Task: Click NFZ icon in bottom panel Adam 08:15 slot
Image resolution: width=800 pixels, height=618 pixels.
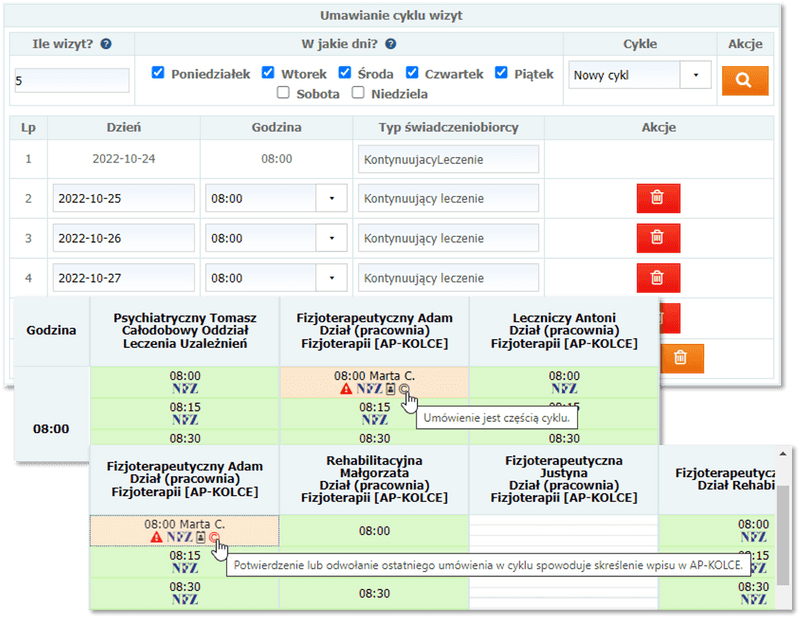Action: (x=185, y=568)
